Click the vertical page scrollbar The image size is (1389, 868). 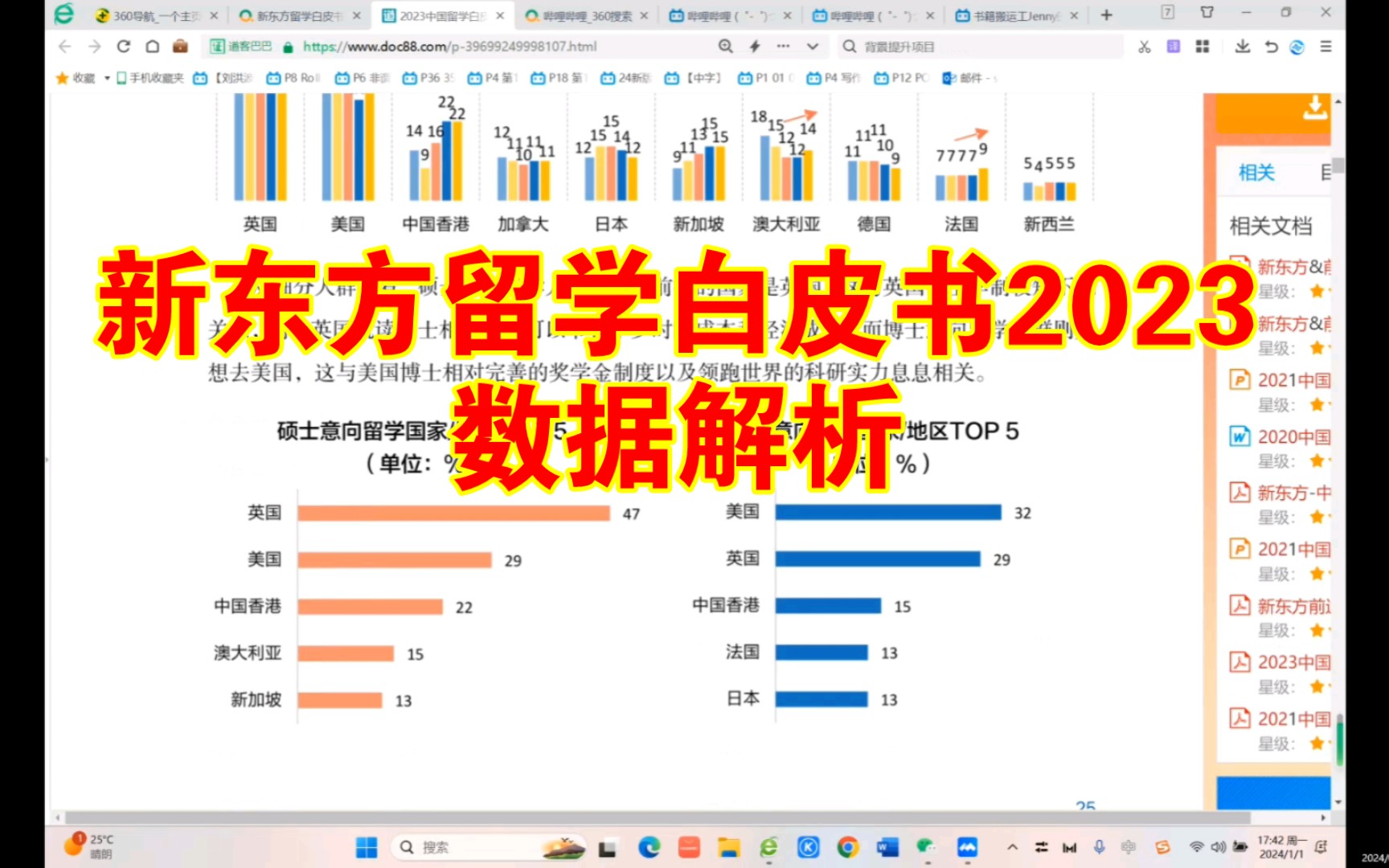1338,165
